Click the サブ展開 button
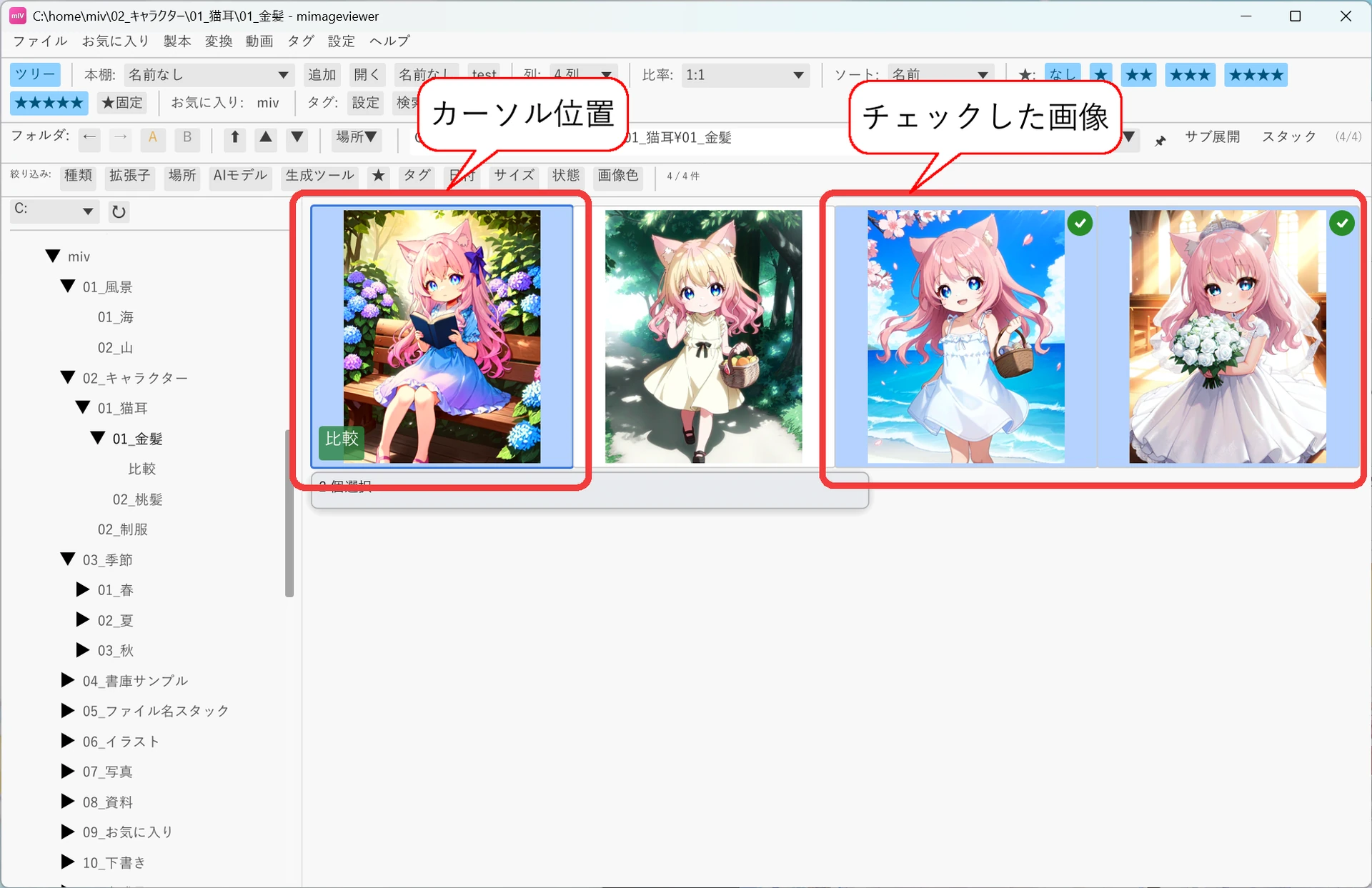The width and height of the screenshot is (1372, 888). (1212, 136)
